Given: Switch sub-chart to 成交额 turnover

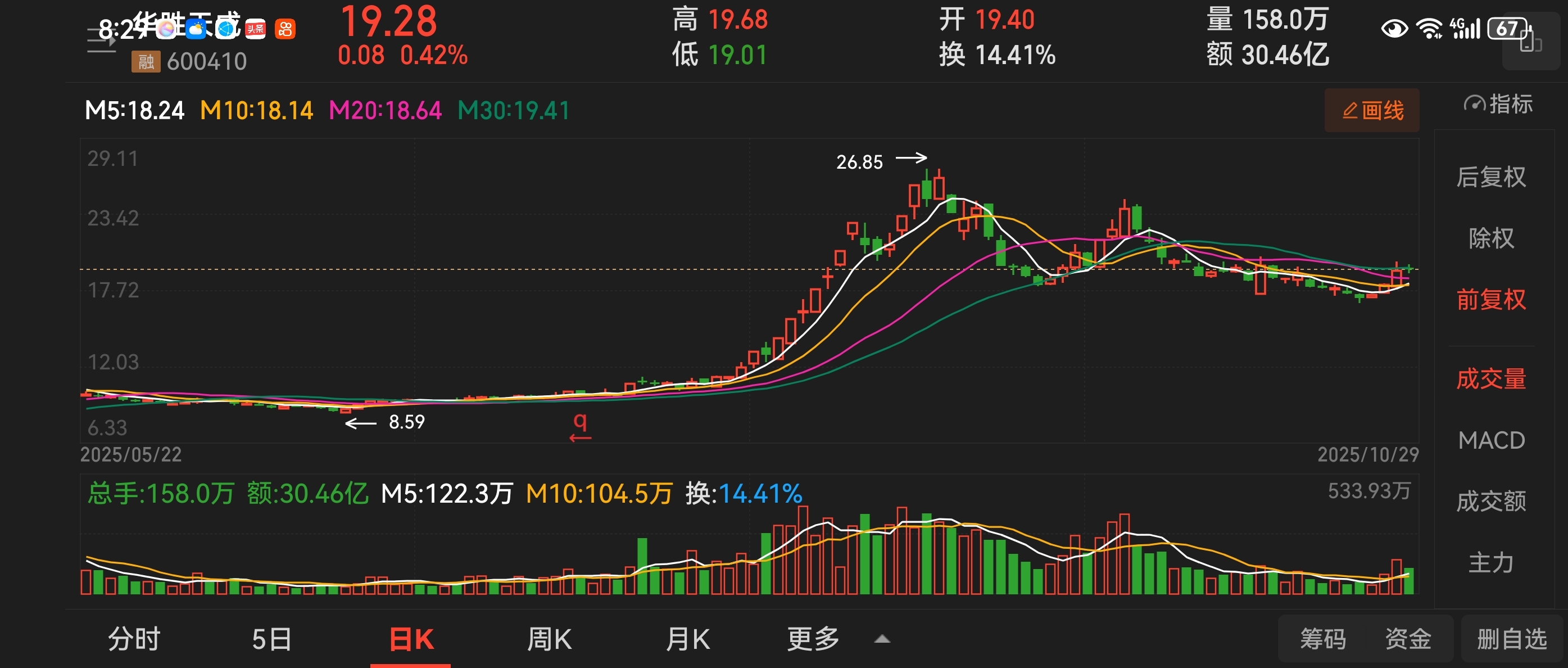Looking at the screenshot, I should pyautogui.click(x=1490, y=502).
